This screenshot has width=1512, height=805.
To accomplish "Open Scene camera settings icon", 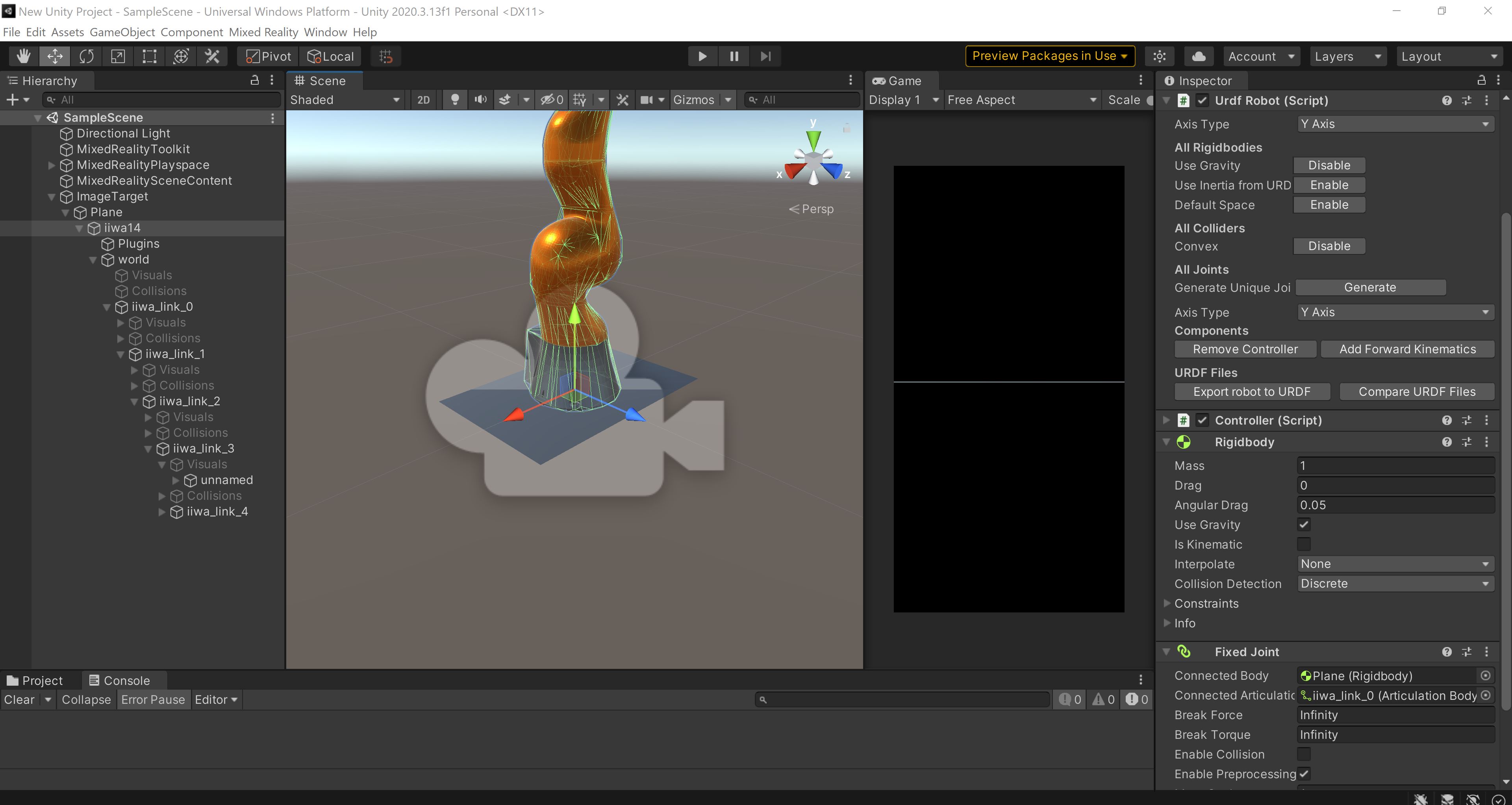I will click(647, 100).
